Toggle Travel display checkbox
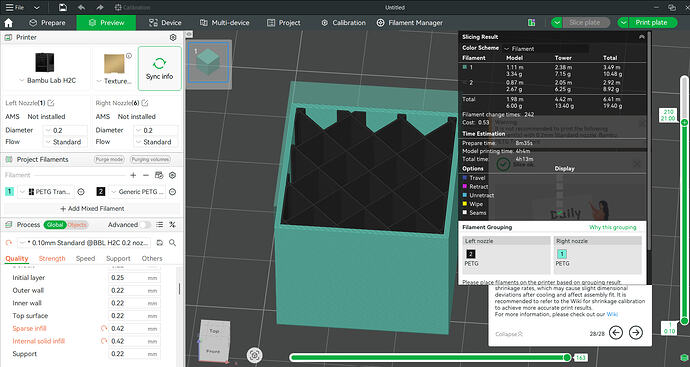The image size is (690, 367). pyautogui.click(x=464, y=178)
